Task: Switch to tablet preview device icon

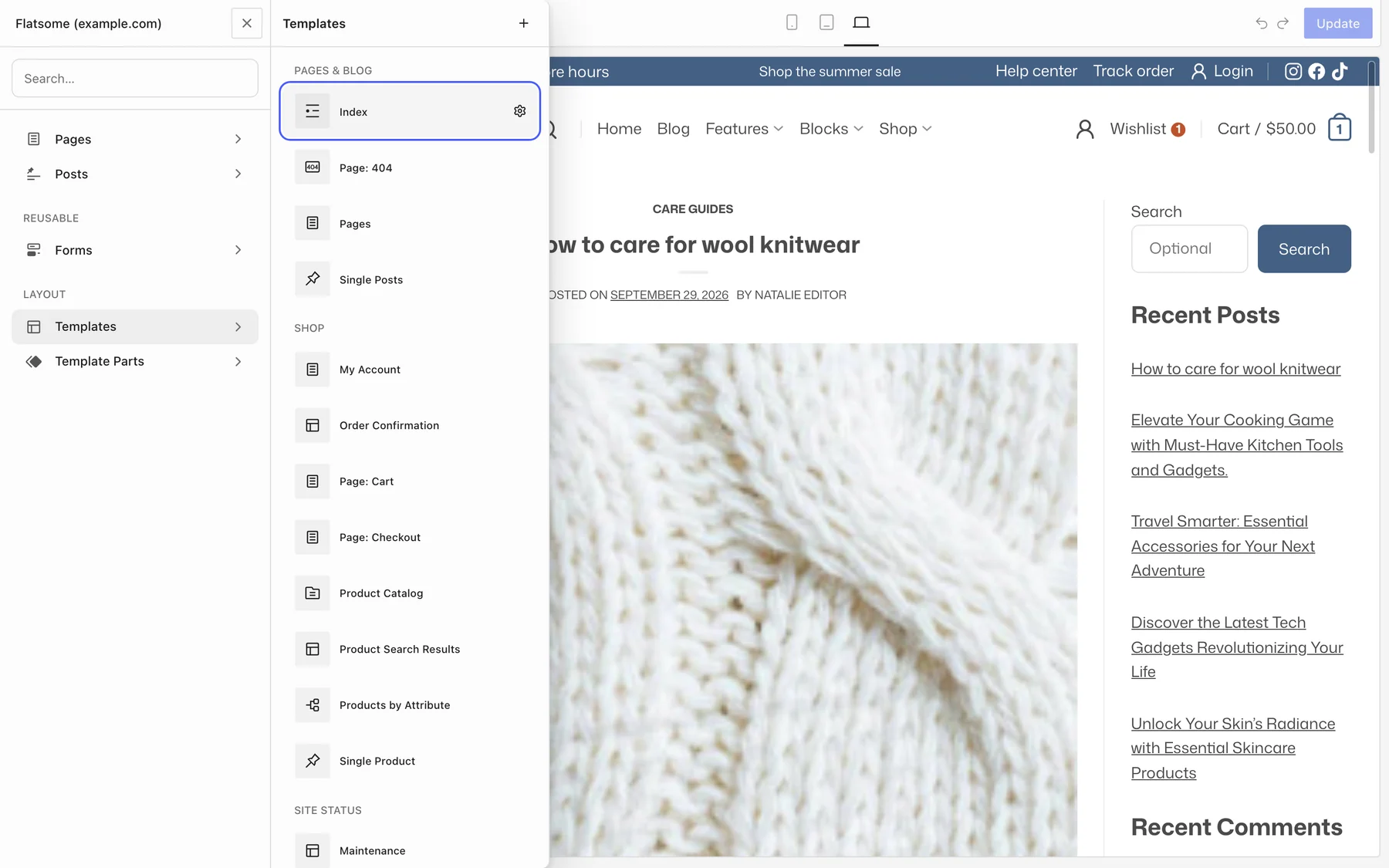Action: (826, 22)
